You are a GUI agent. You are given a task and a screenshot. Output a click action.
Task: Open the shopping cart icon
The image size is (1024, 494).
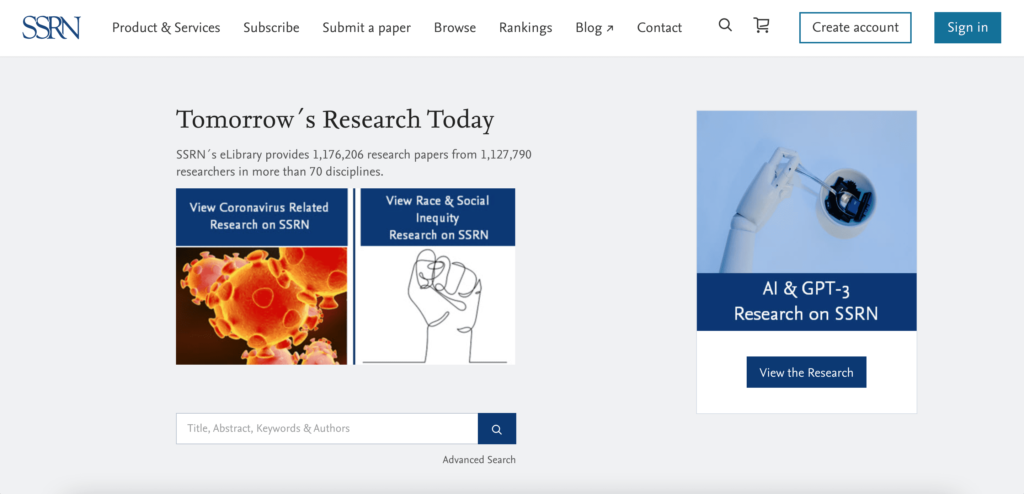click(x=762, y=26)
